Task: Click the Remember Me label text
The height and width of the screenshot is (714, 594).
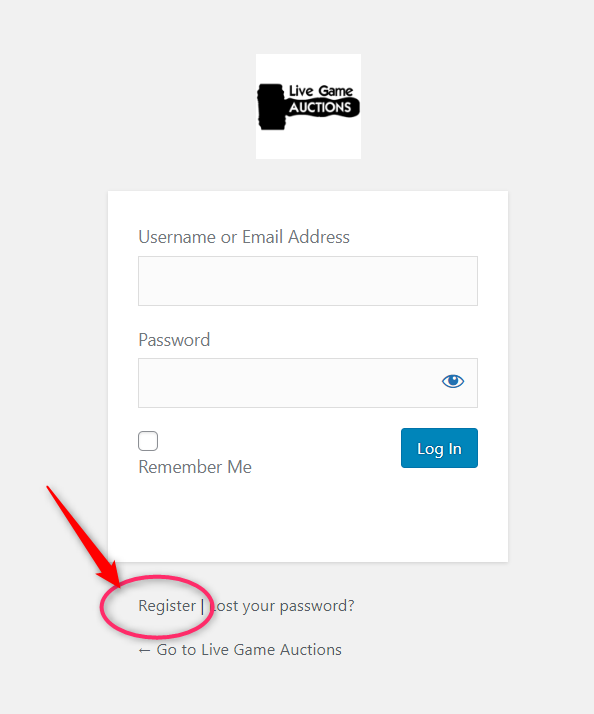Action: [195, 467]
